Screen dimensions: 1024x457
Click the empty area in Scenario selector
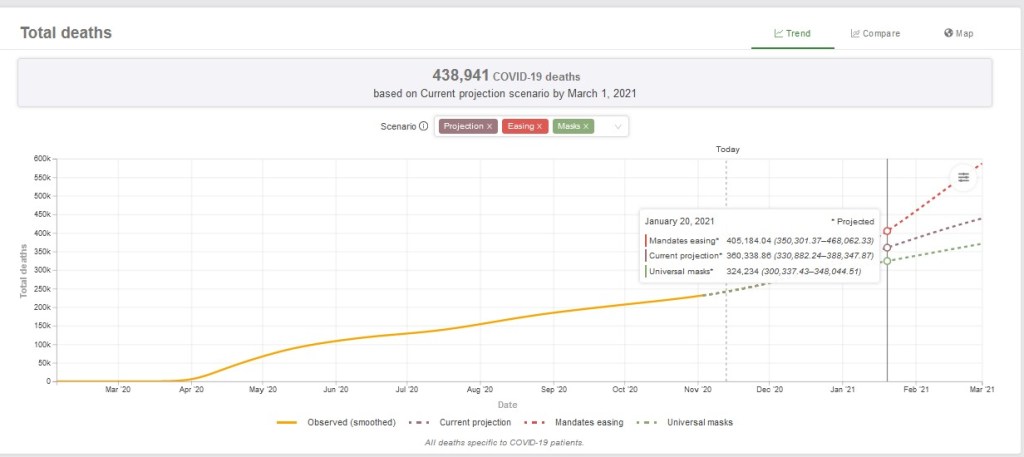click(x=603, y=127)
